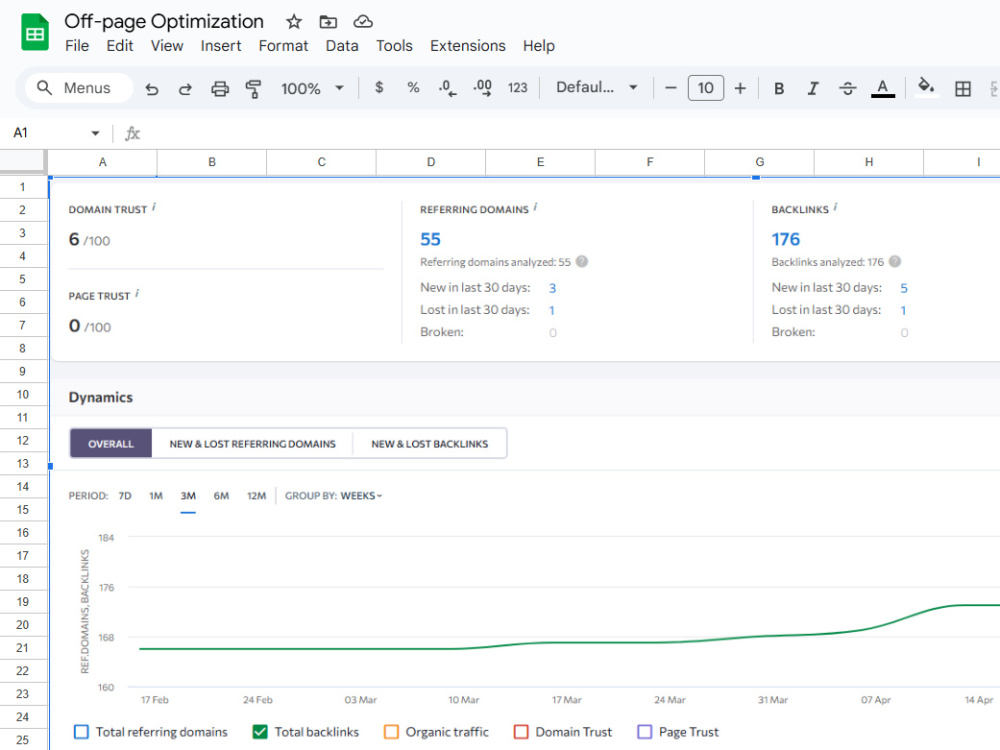Click the 176 backlinks link
1000x750 pixels.
click(x=786, y=239)
